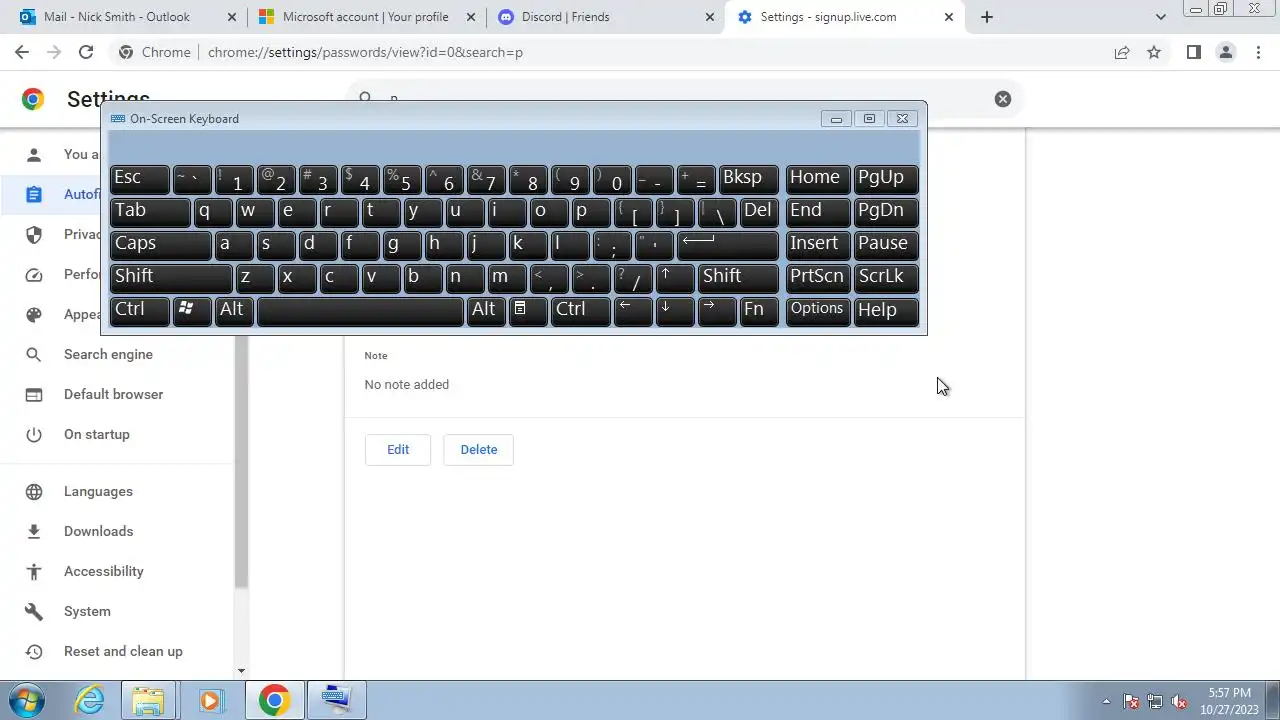Click the You and Google person icon
This screenshot has width=1280, height=720.
coord(34,154)
